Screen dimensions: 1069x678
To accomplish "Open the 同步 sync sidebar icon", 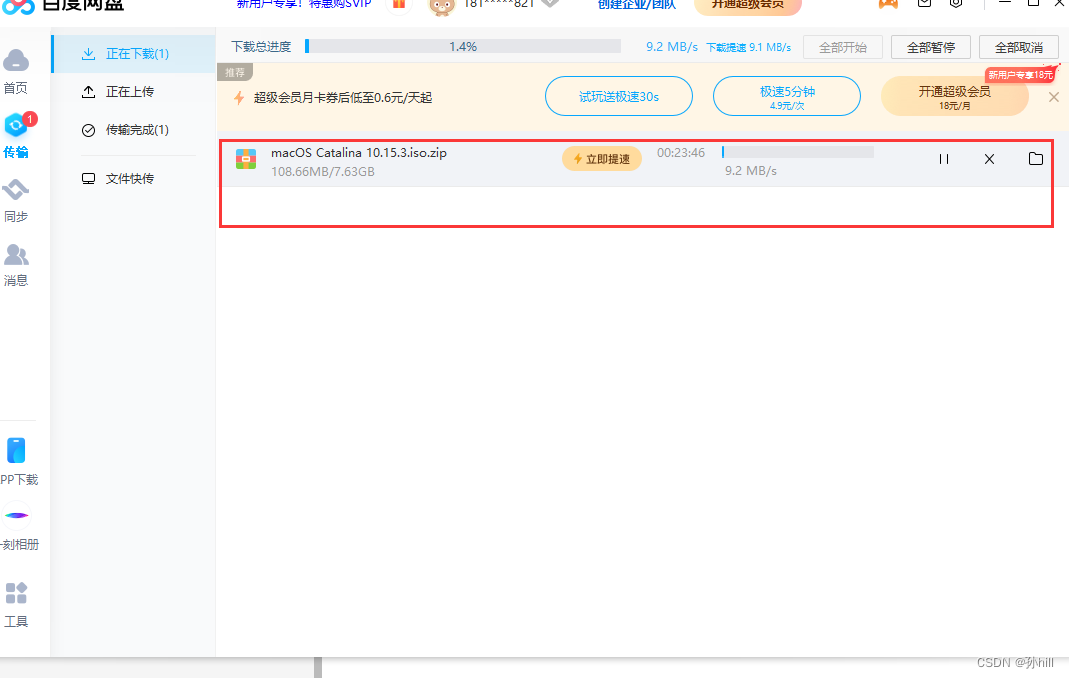I will coord(16,190).
